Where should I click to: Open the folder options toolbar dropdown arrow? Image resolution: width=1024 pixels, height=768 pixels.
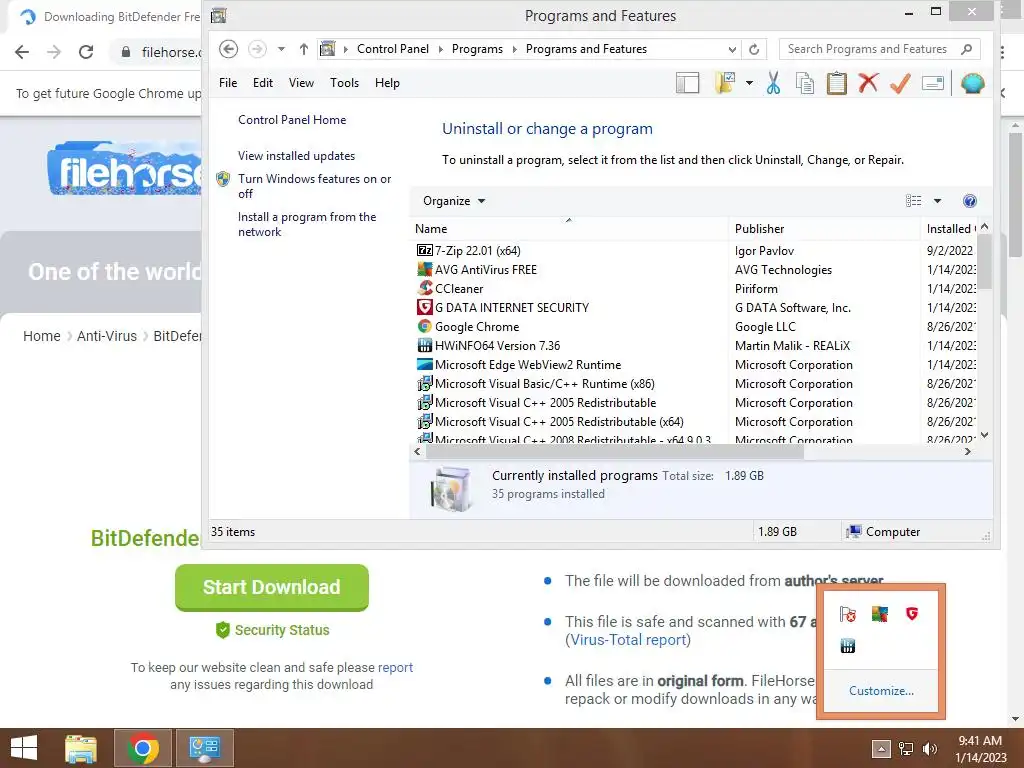pyautogui.click(x=749, y=83)
